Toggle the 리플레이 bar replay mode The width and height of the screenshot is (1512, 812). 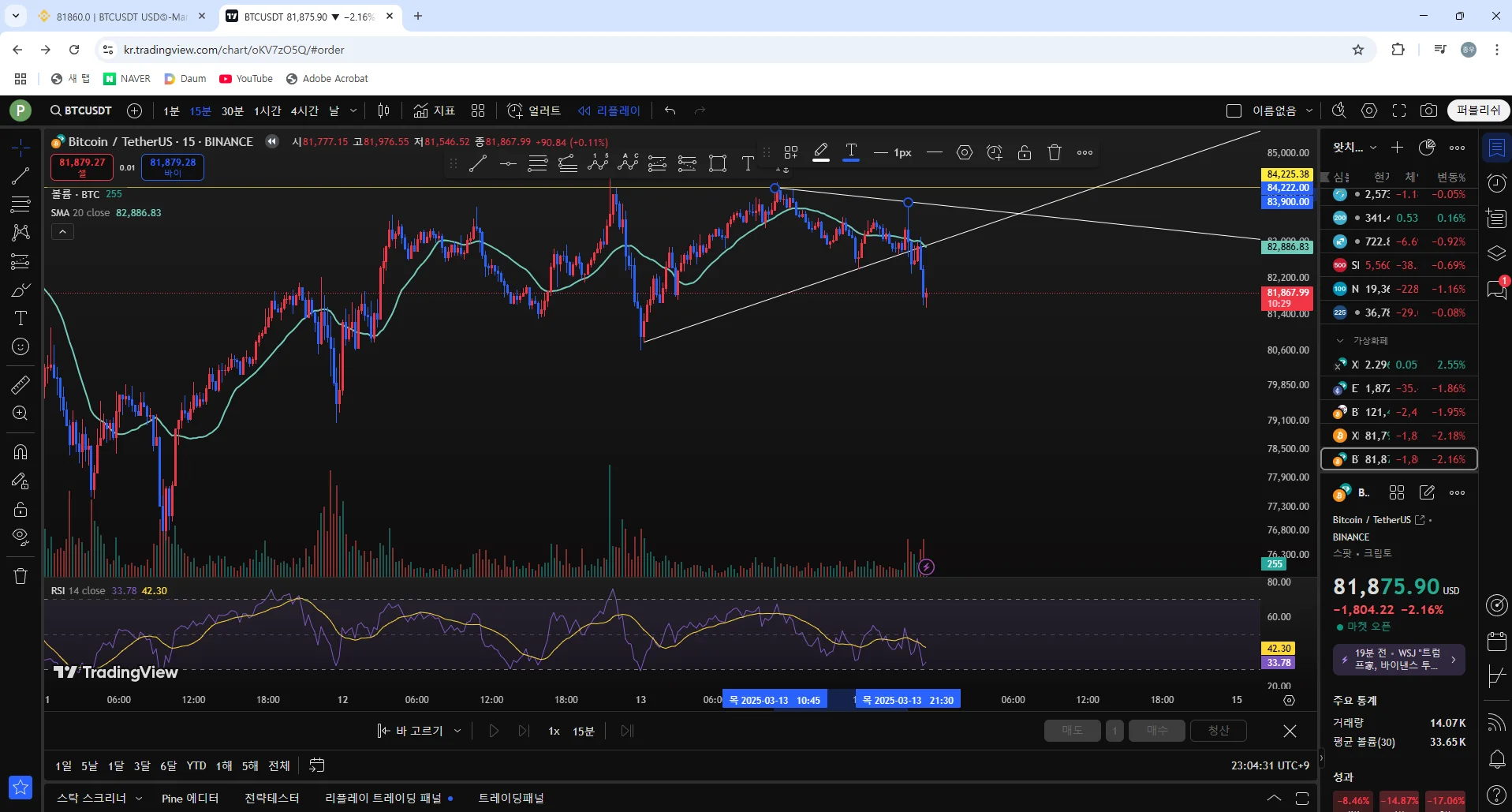point(609,110)
